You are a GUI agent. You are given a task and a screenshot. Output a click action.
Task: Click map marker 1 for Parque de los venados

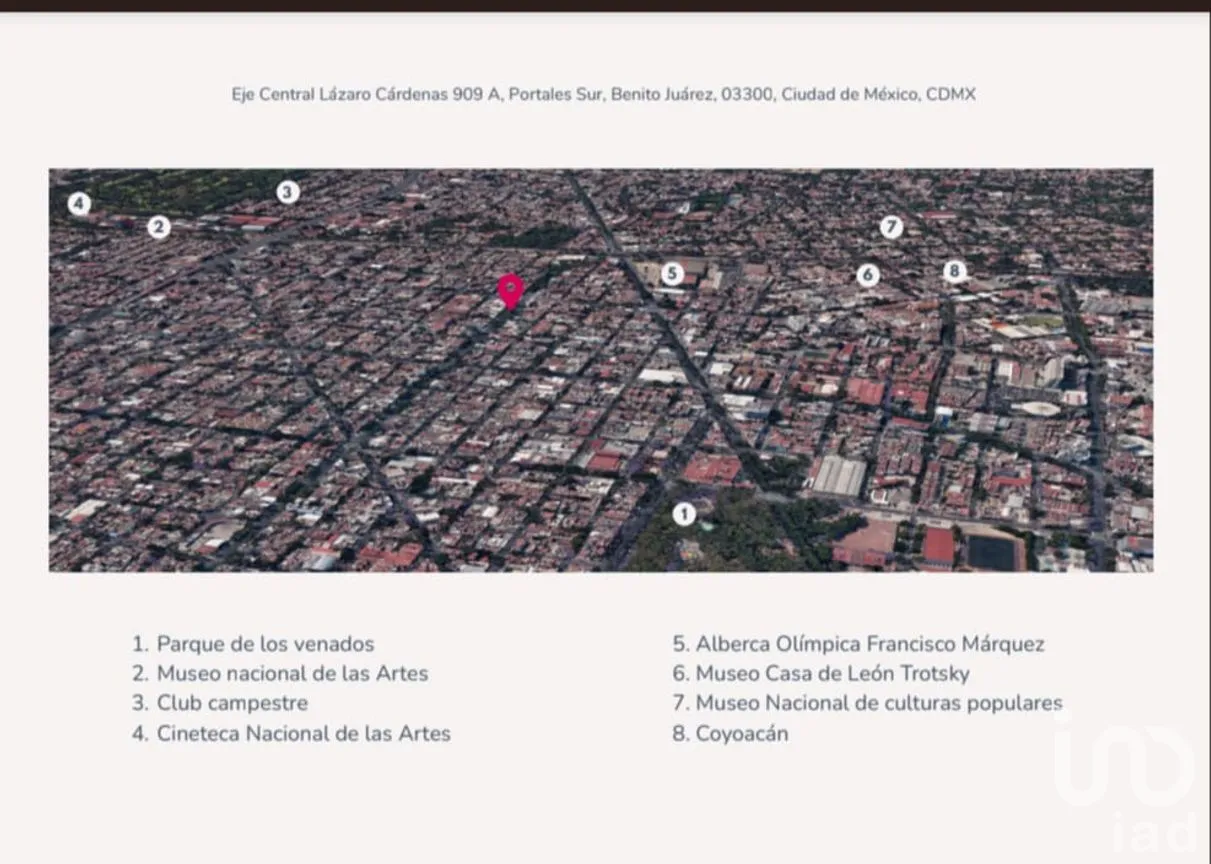tap(685, 513)
